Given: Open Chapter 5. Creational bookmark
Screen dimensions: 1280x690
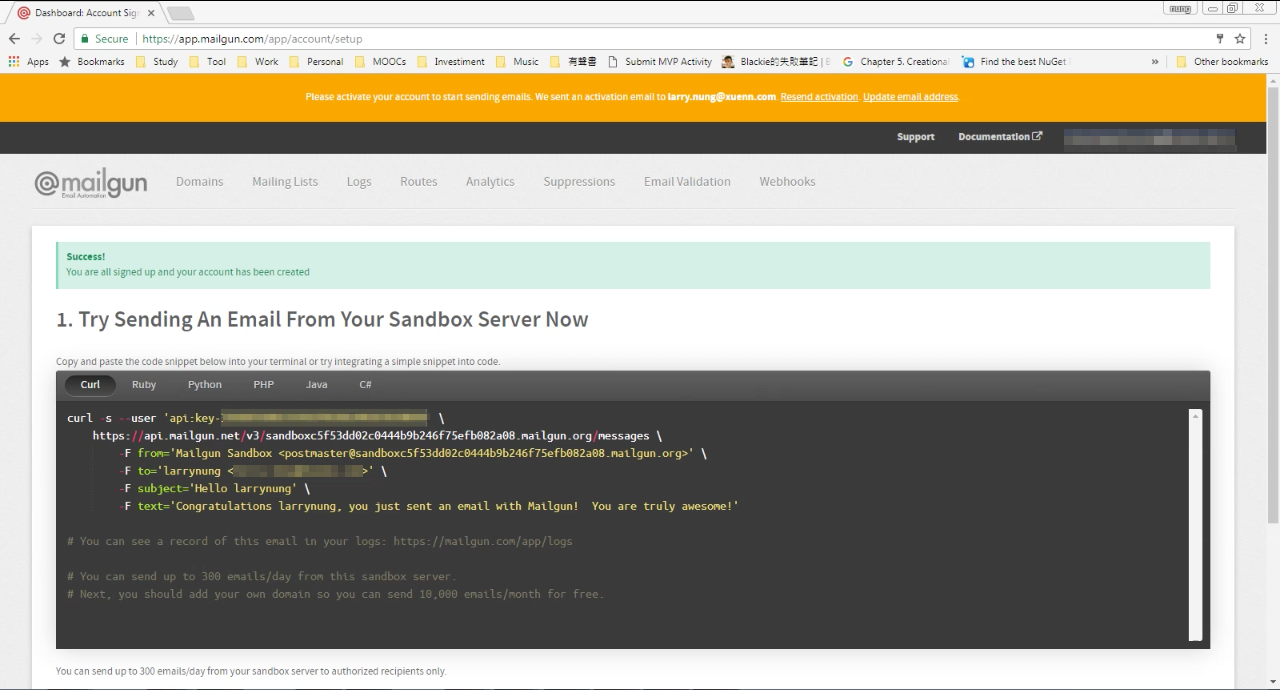Looking at the screenshot, I should point(896,62).
